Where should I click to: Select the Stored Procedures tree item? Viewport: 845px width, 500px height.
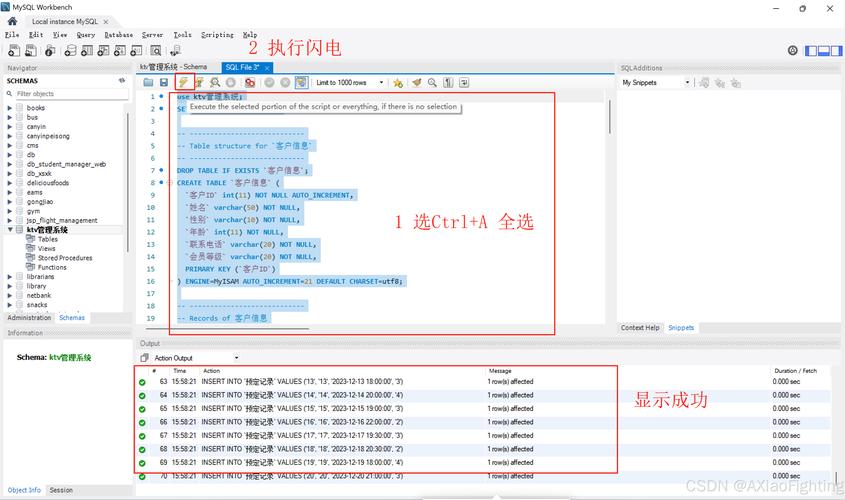coord(65,258)
